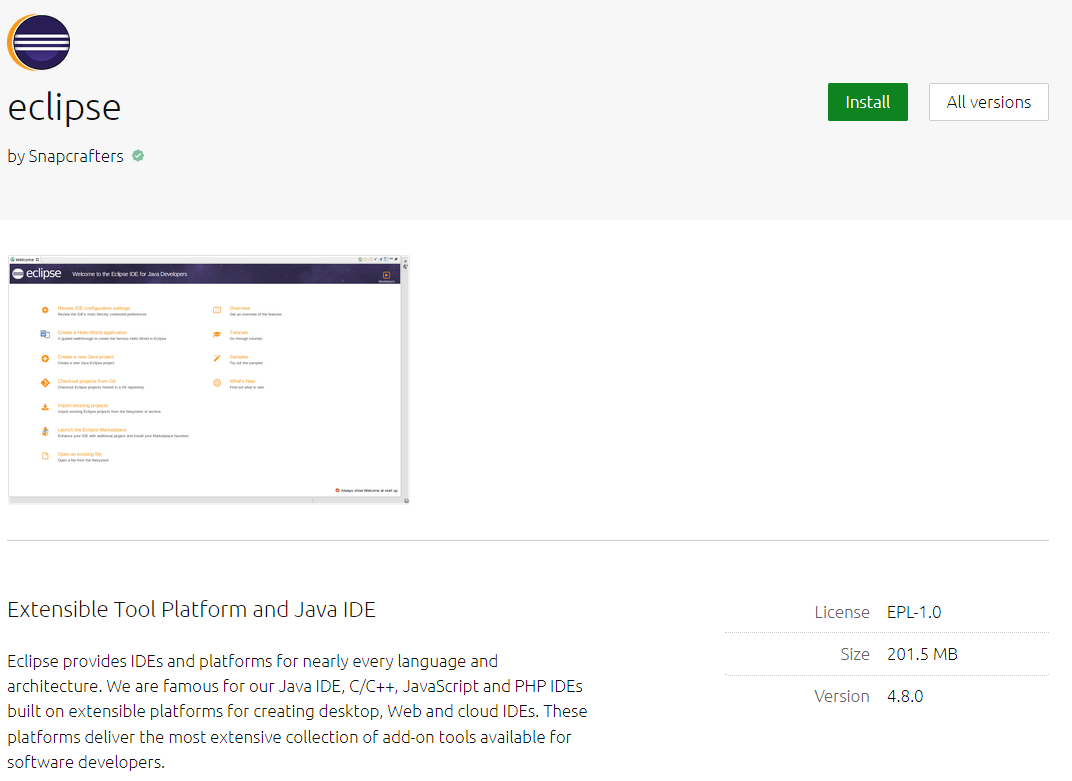Click the What's New link text

click(x=242, y=381)
